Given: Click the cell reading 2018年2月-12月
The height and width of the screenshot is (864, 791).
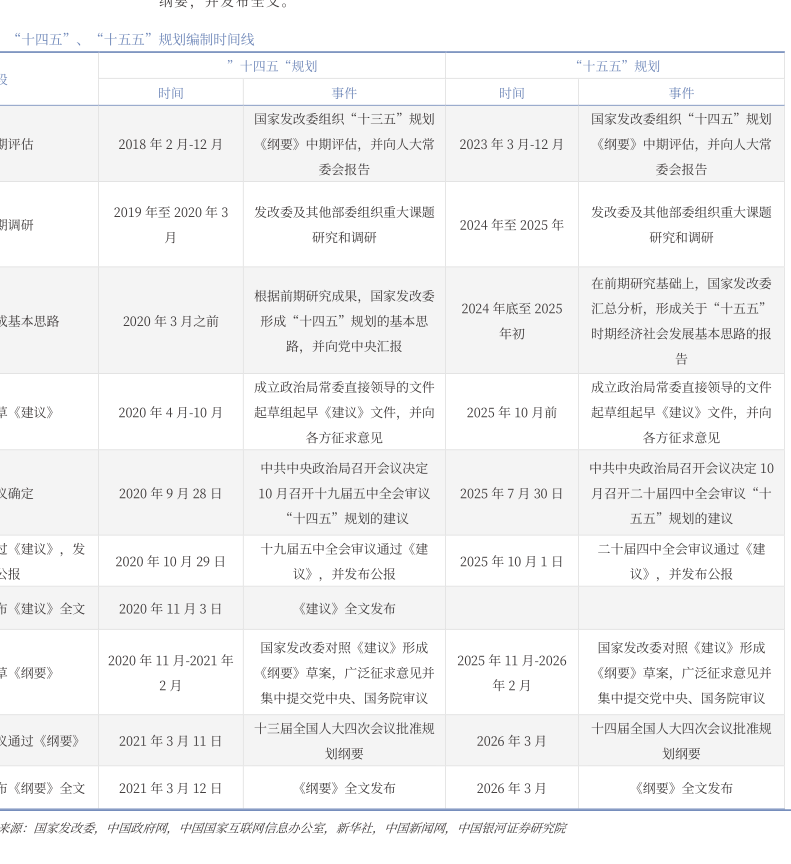Looking at the screenshot, I should [x=170, y=144].
